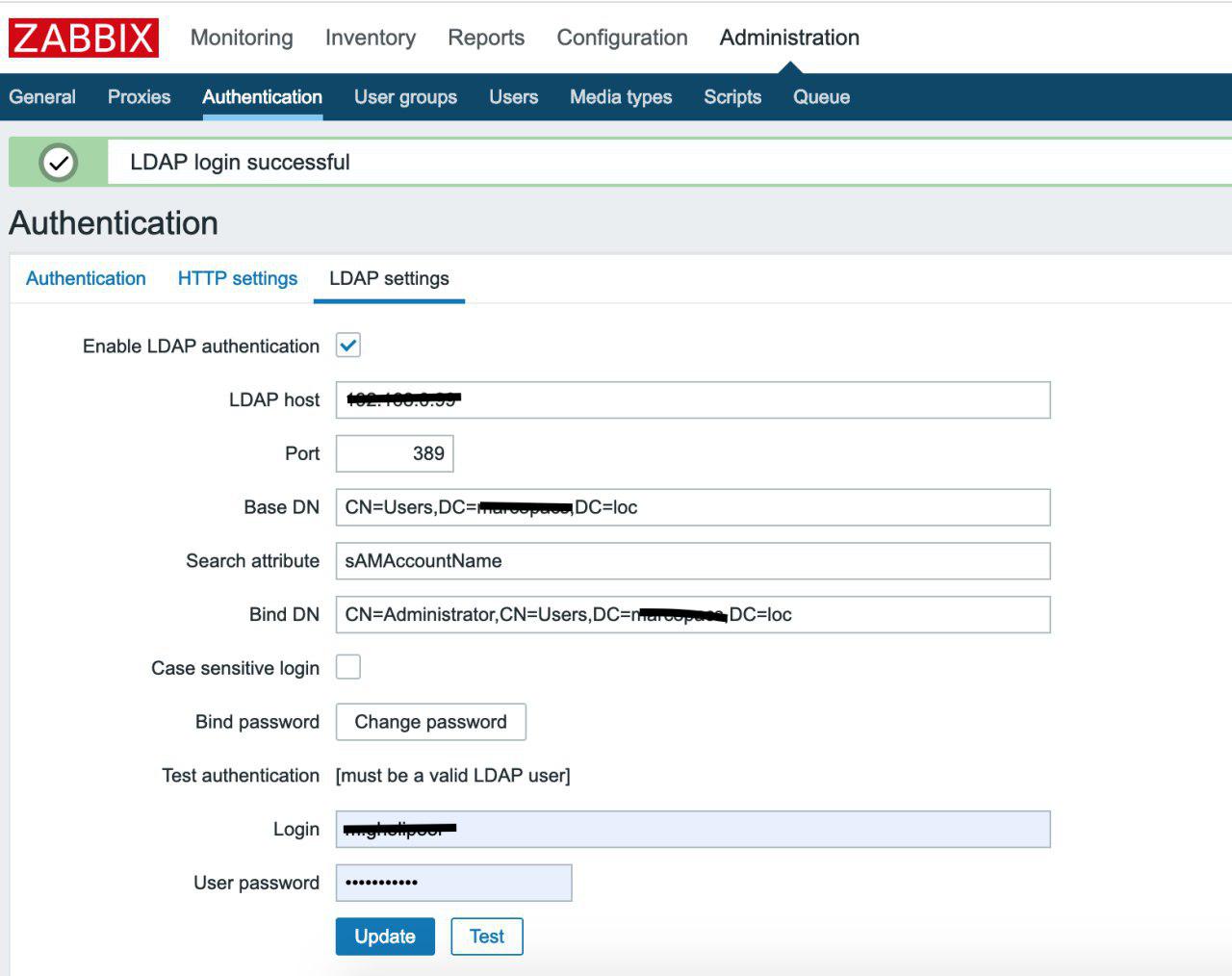1232x976 pixels.
Task: Toggle Case sensitive login checkbox
Action: [x=348, y=667]
